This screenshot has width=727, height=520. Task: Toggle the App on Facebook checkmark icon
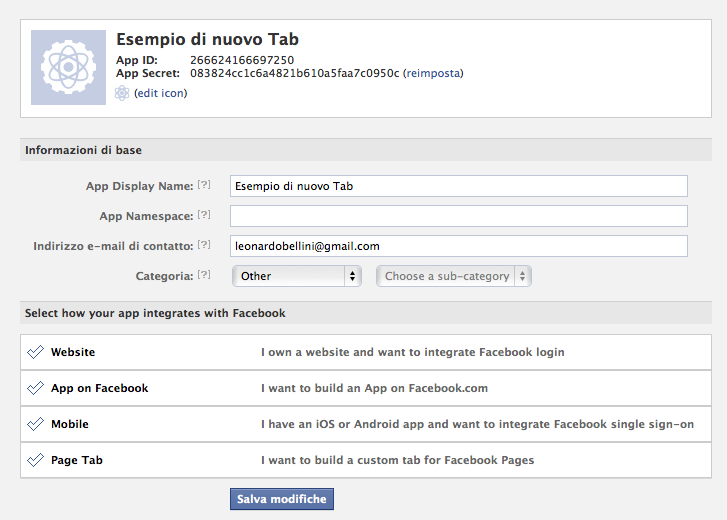coord(35,388)
